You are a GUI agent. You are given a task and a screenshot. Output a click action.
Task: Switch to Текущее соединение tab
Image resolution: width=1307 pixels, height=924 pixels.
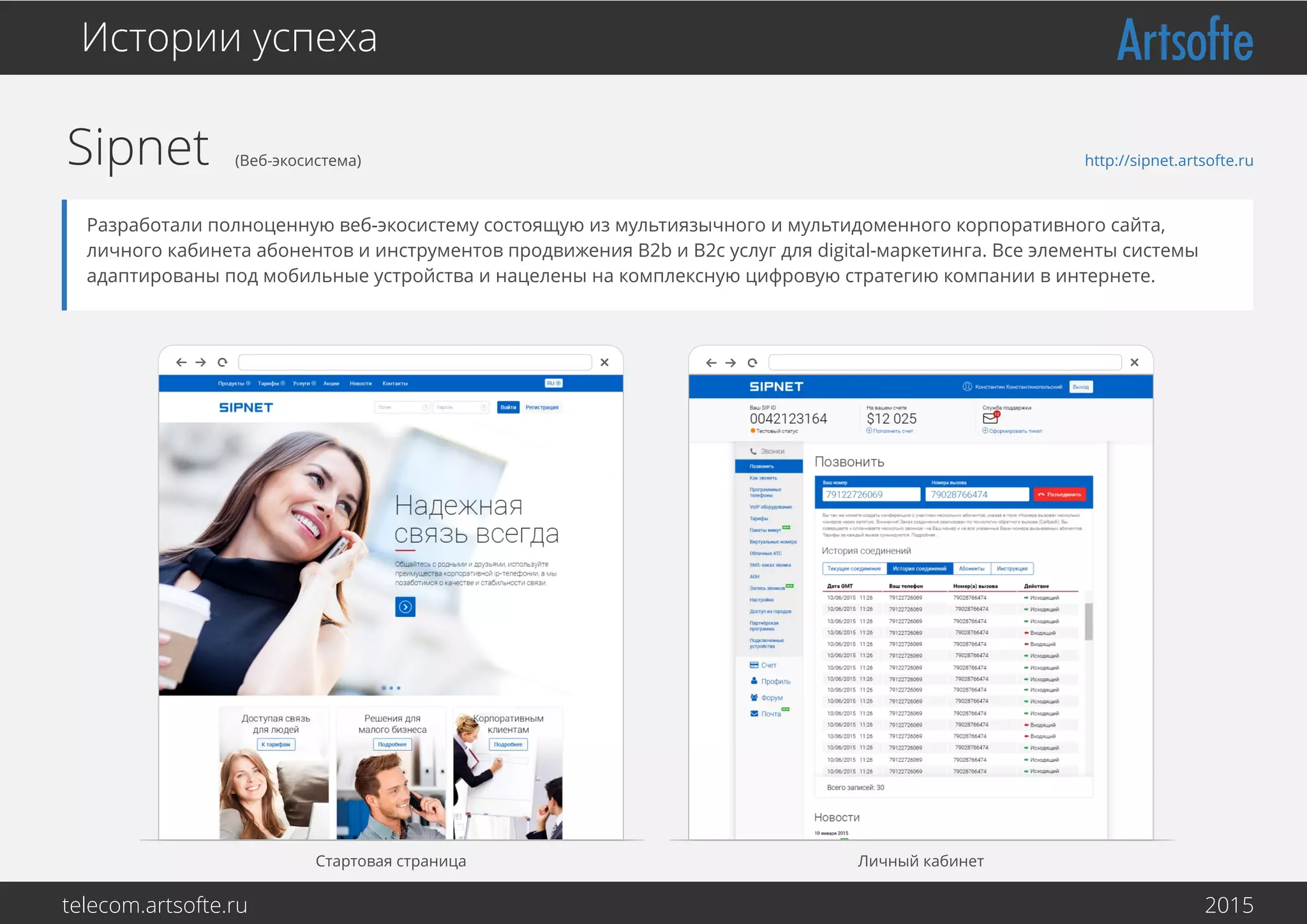click(x=854, y=569)
